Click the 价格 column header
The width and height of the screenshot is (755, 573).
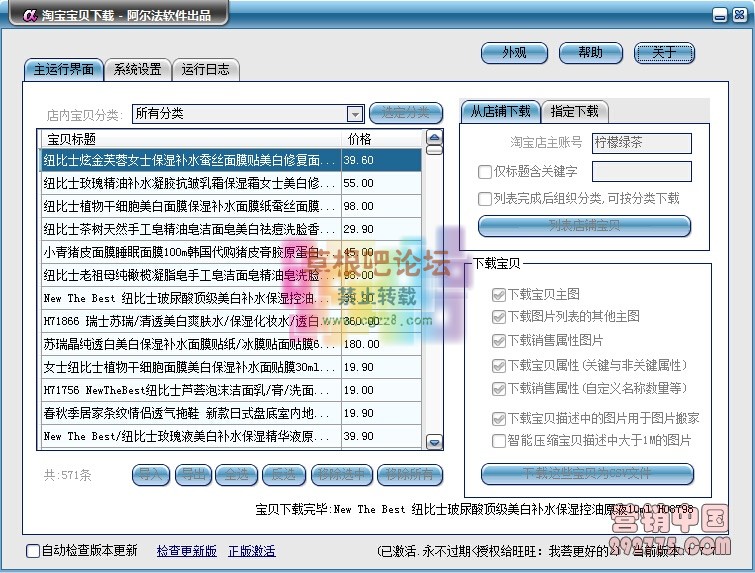pyautogui.click(x=381, y=139)
